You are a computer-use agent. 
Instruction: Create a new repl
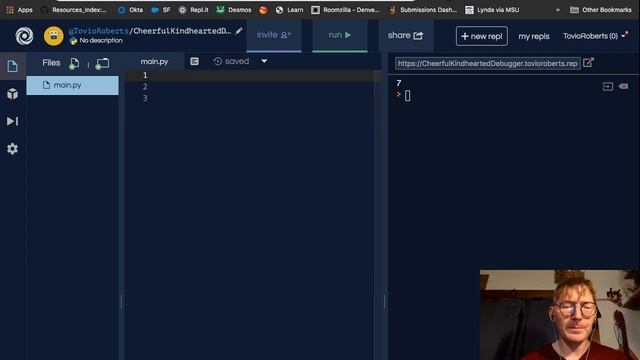[x=482, y=36]
